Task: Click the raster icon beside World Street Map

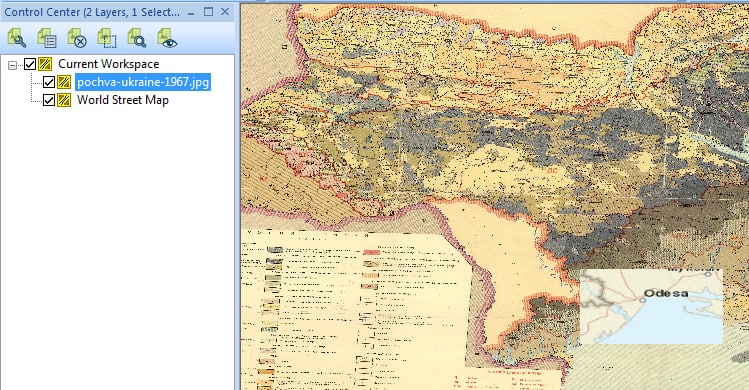Action: tap(64, 100)
